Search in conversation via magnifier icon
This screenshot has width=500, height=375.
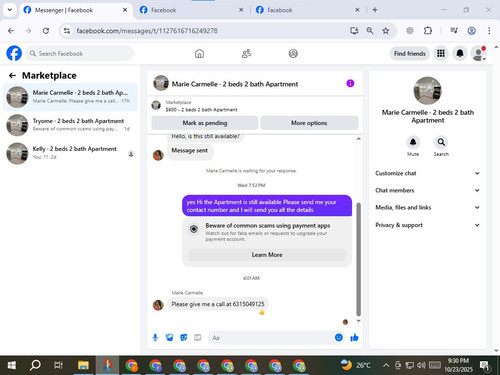(441, 142)
